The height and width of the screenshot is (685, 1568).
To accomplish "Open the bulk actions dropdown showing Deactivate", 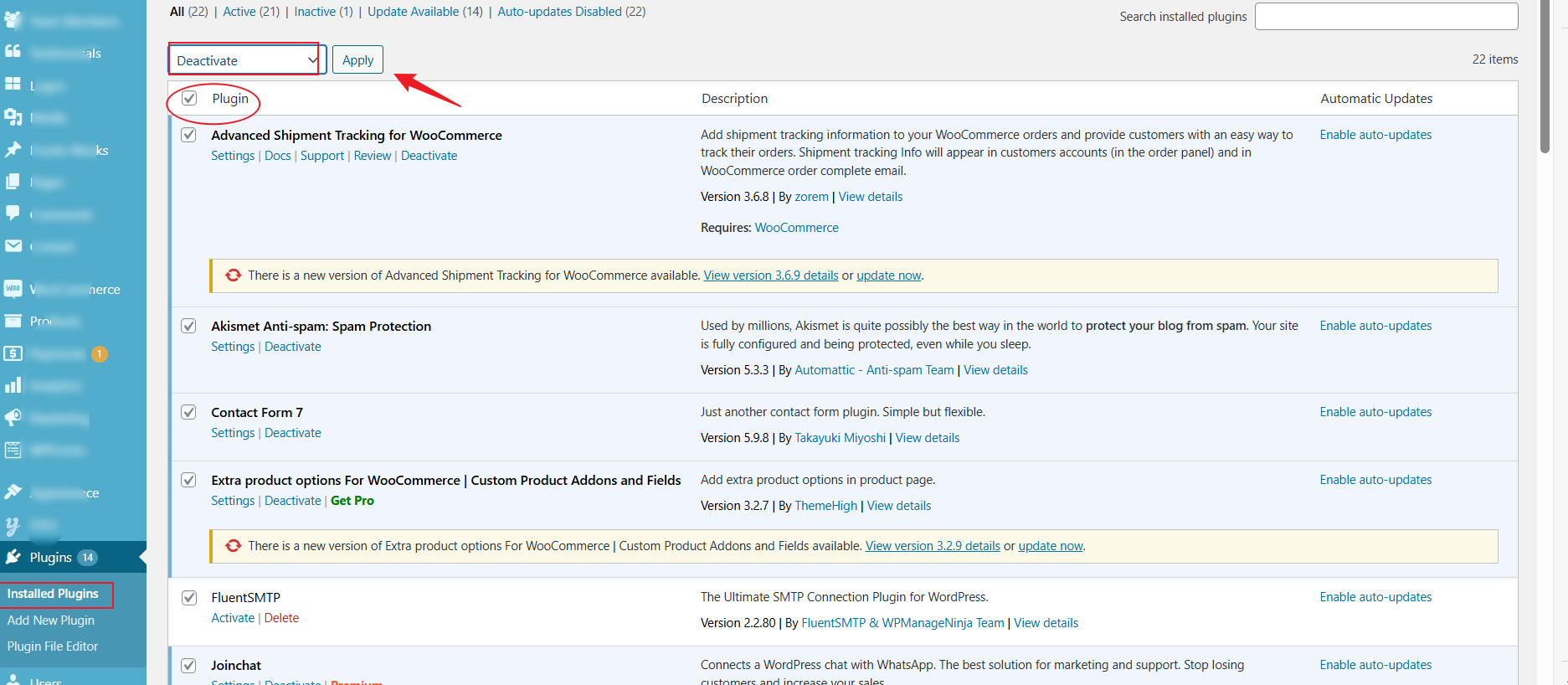I will coord(247,60).
